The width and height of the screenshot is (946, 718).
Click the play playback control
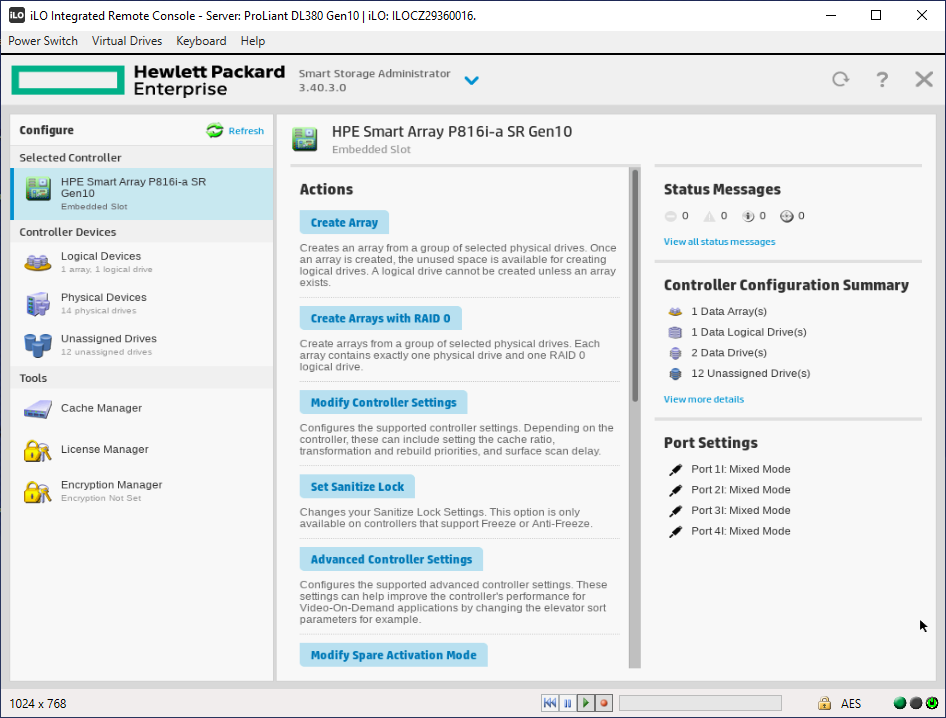(586, 703)
